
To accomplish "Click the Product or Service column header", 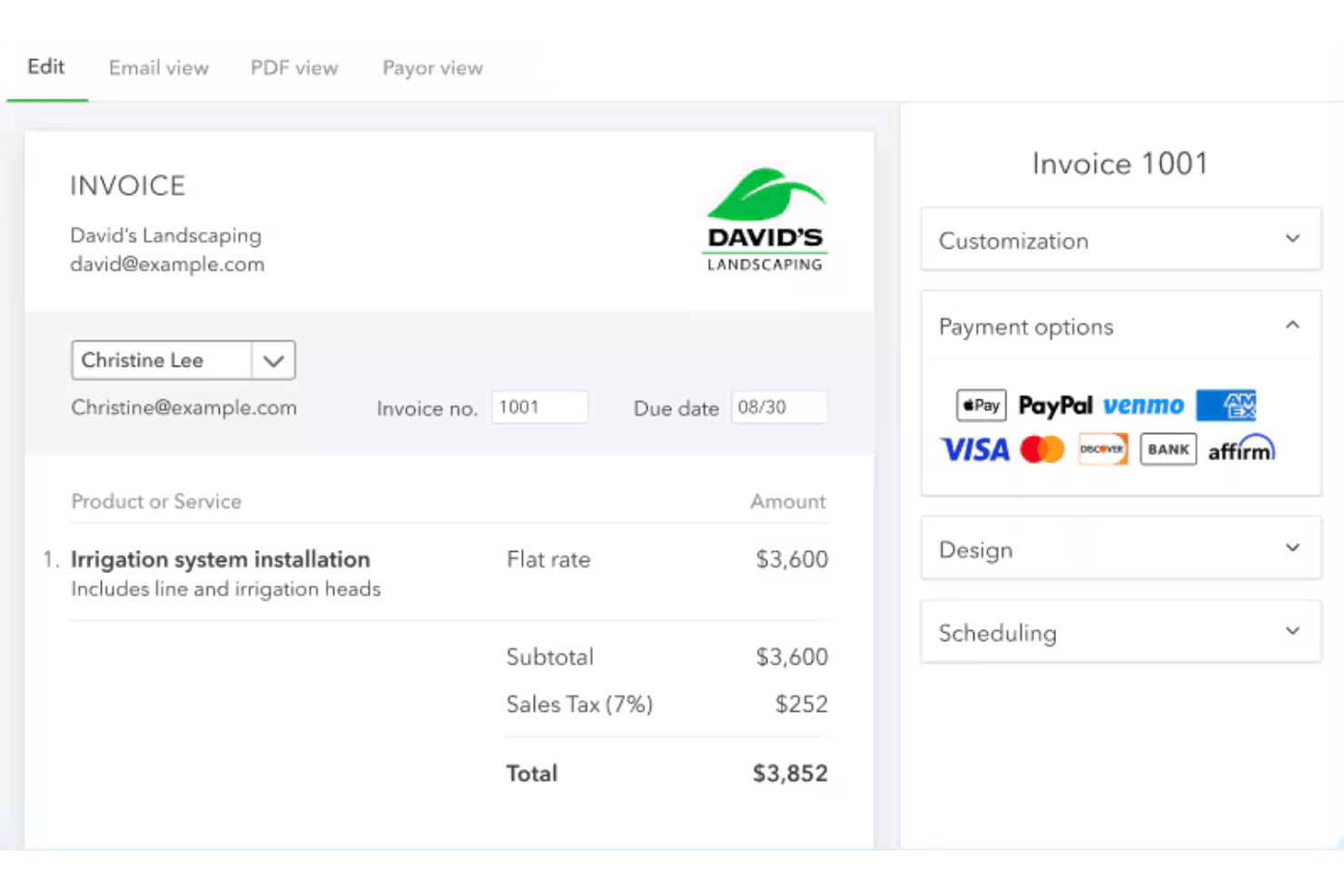I will [x=156, y=501].
